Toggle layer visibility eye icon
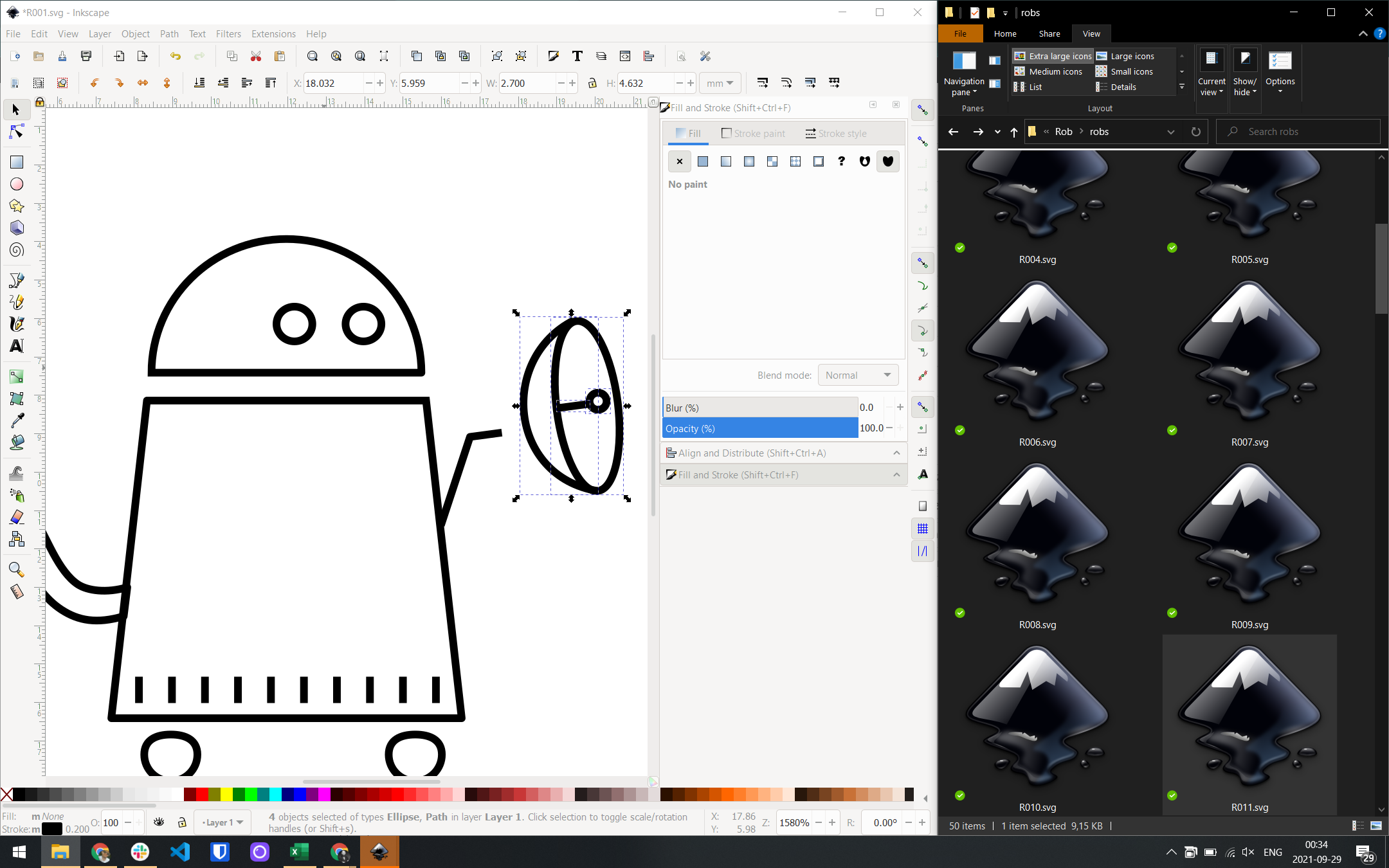The image size is (1389, 868). (159, 822)
